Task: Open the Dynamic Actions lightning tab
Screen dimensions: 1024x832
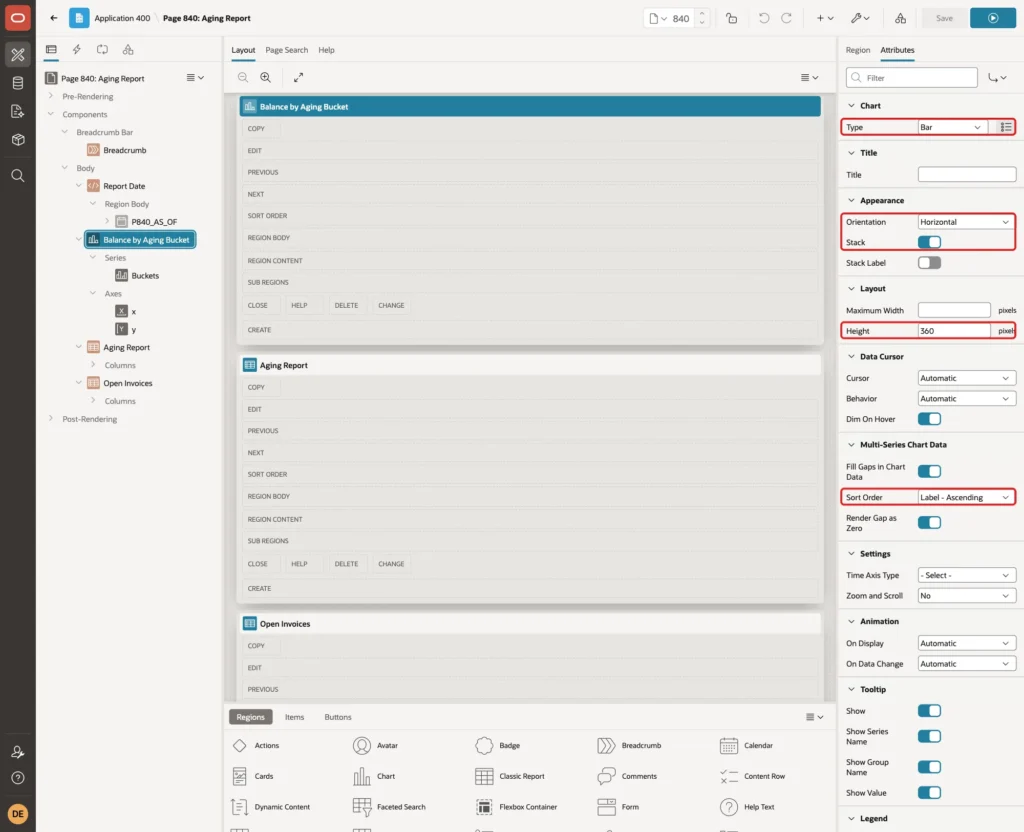Action: 76,50
